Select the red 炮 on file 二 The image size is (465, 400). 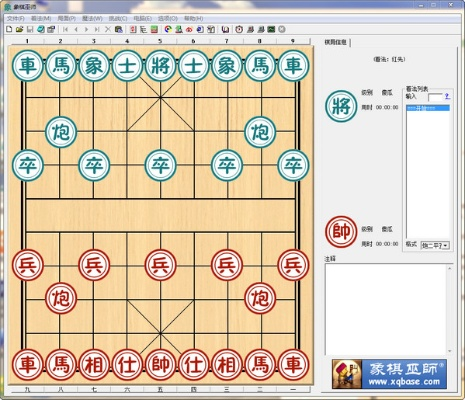coord(260,298)
